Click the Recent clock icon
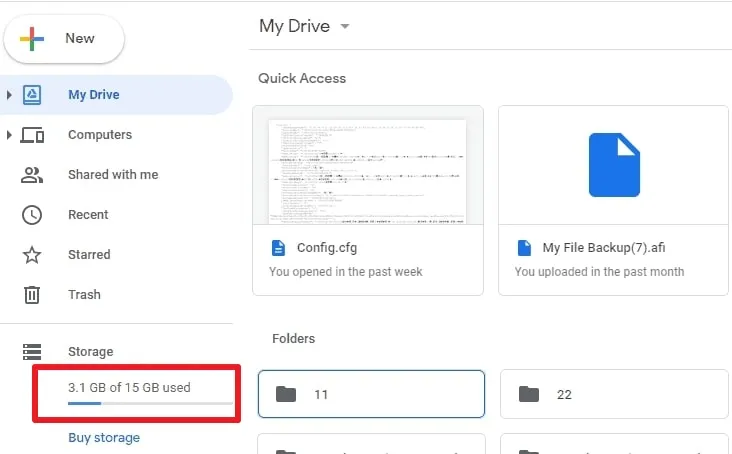This screenshot has height=454, width=732. [32, 215]
